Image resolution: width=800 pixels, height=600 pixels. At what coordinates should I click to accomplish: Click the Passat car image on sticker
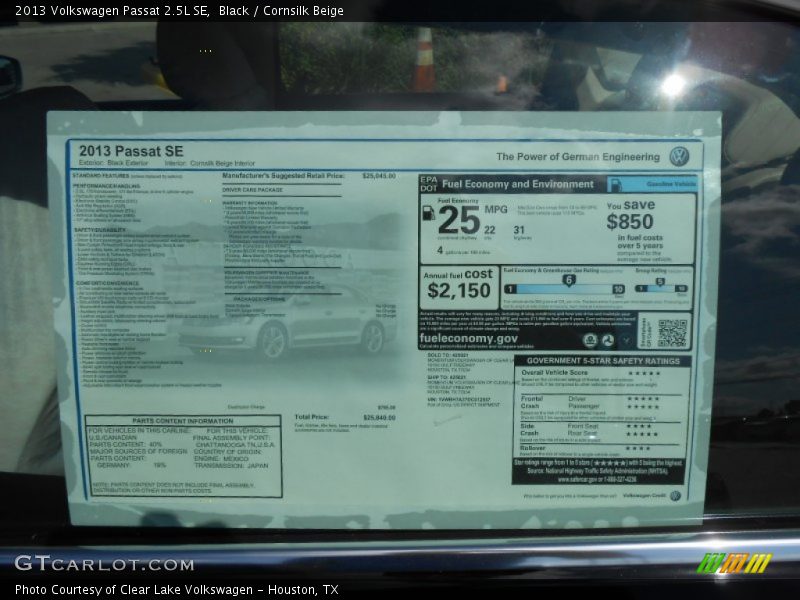(x=285, y=328)
